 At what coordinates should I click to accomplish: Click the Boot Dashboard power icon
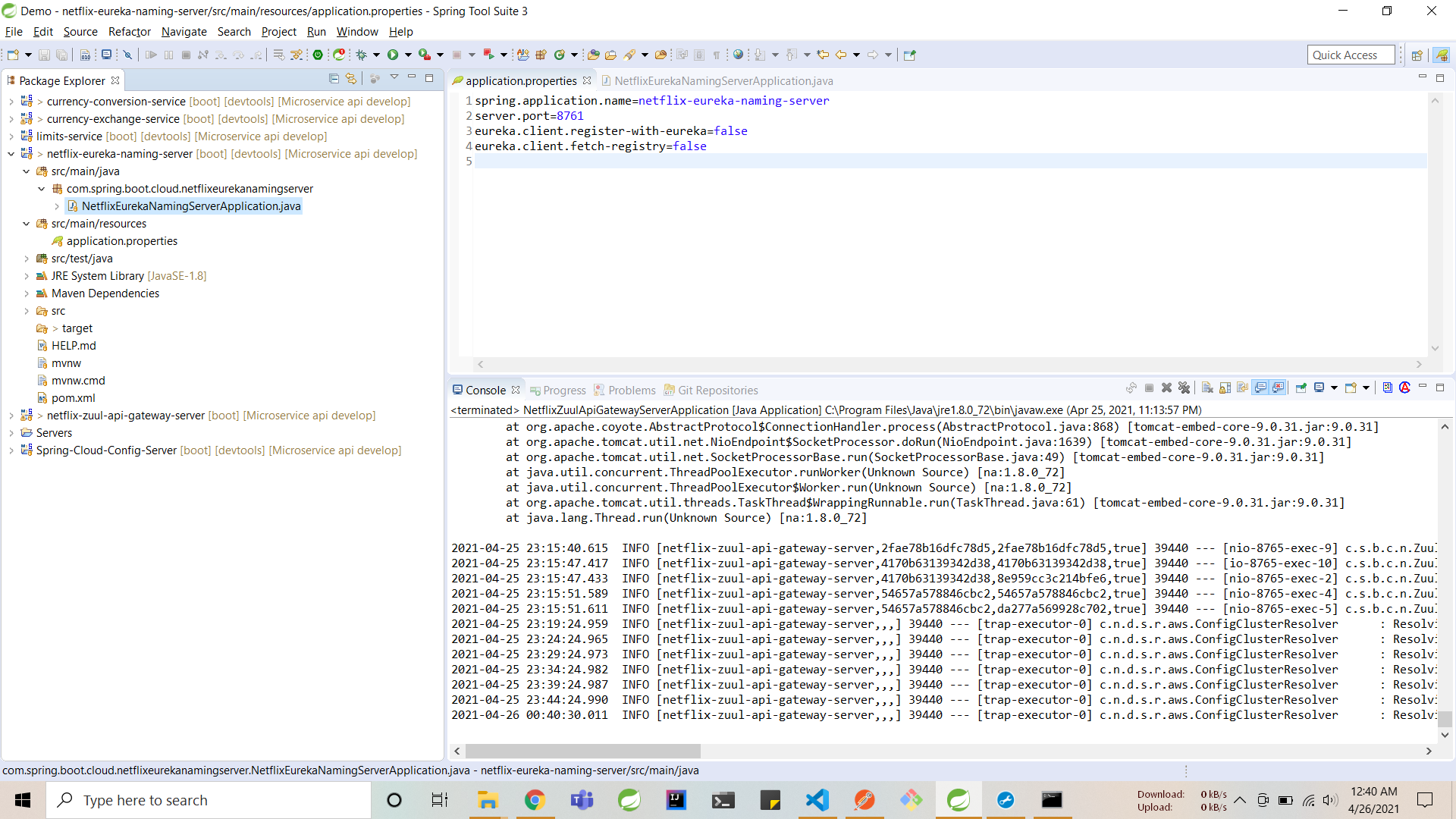click(x=318, y=55)
